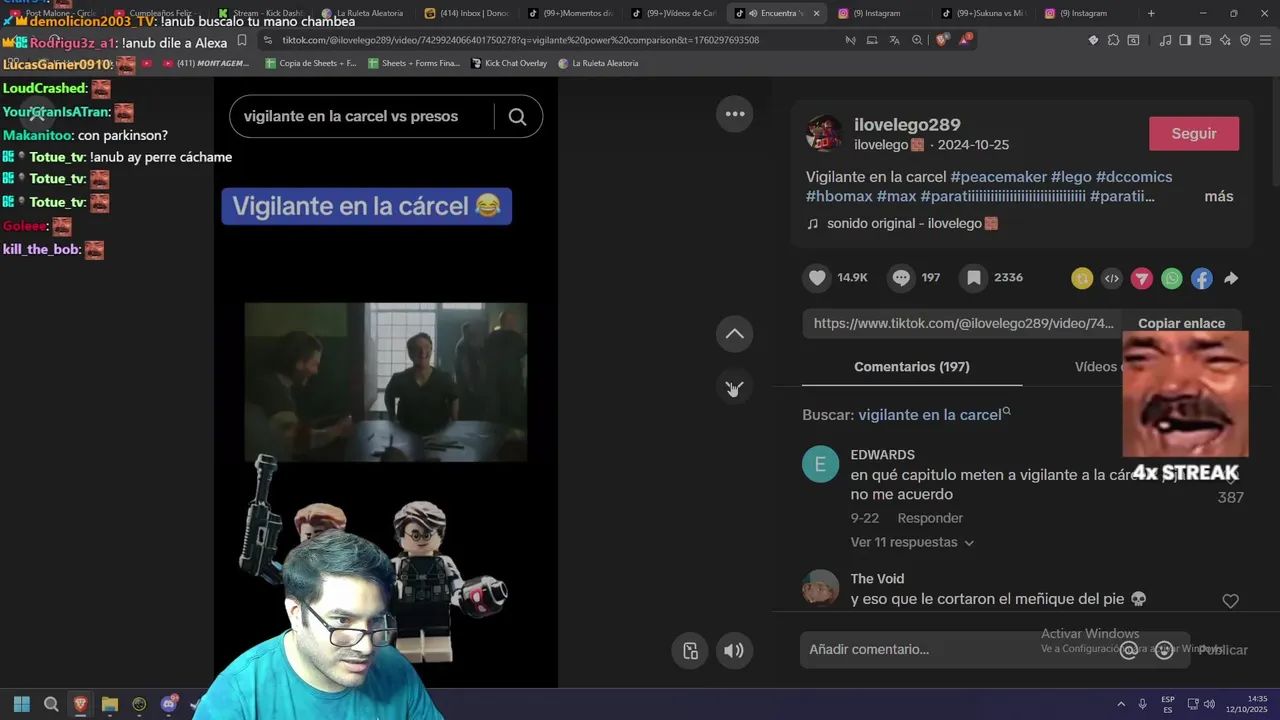
Task: Share video to WhatsApp
Action: (x=1172, y=279)
